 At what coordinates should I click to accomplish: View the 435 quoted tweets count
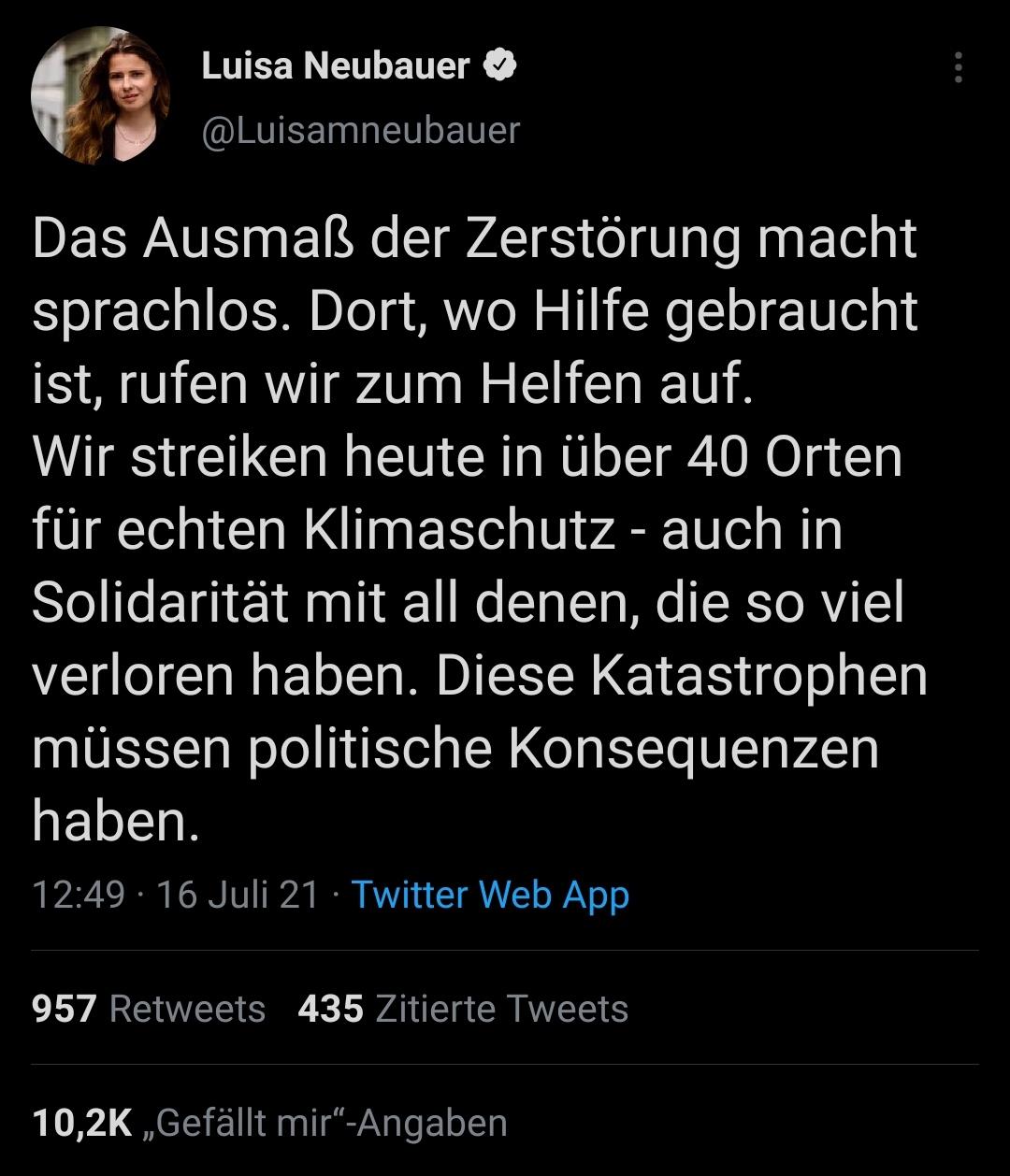click(x=330, y=1009)
